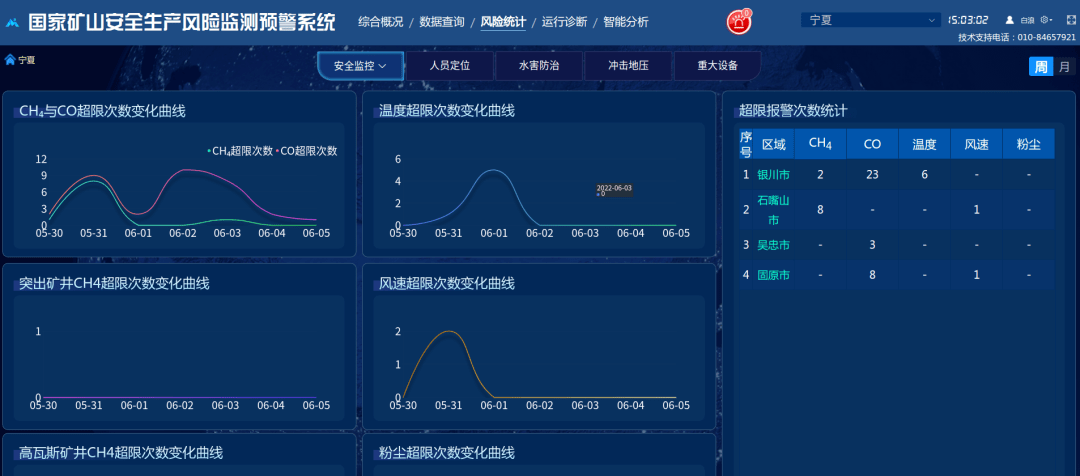This screenshot has width=1080, height=476.
Task: Toggle CO超限次数 legend series
Action: coord(307,151)
